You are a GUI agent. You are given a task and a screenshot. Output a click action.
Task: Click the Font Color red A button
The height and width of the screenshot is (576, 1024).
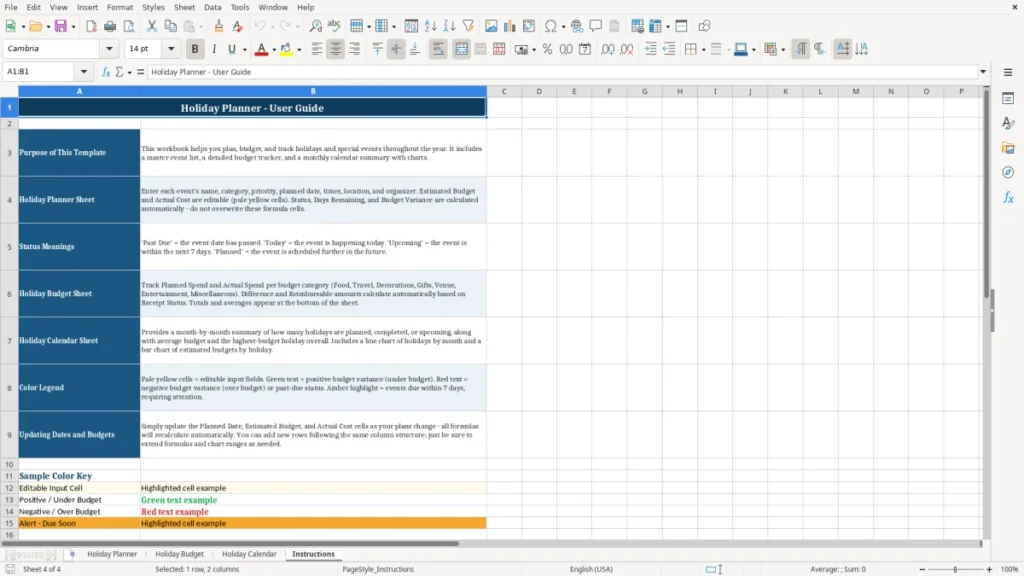click(261, 49)
